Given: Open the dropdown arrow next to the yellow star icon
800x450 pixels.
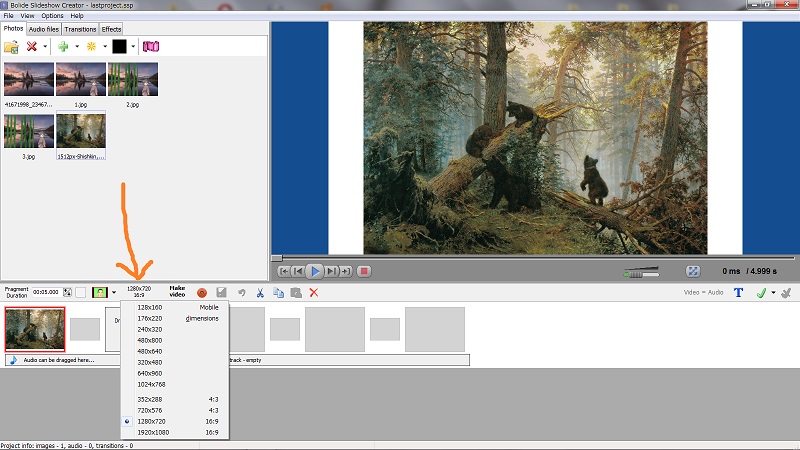Looking at the screenshot, I should pos(105,46).
